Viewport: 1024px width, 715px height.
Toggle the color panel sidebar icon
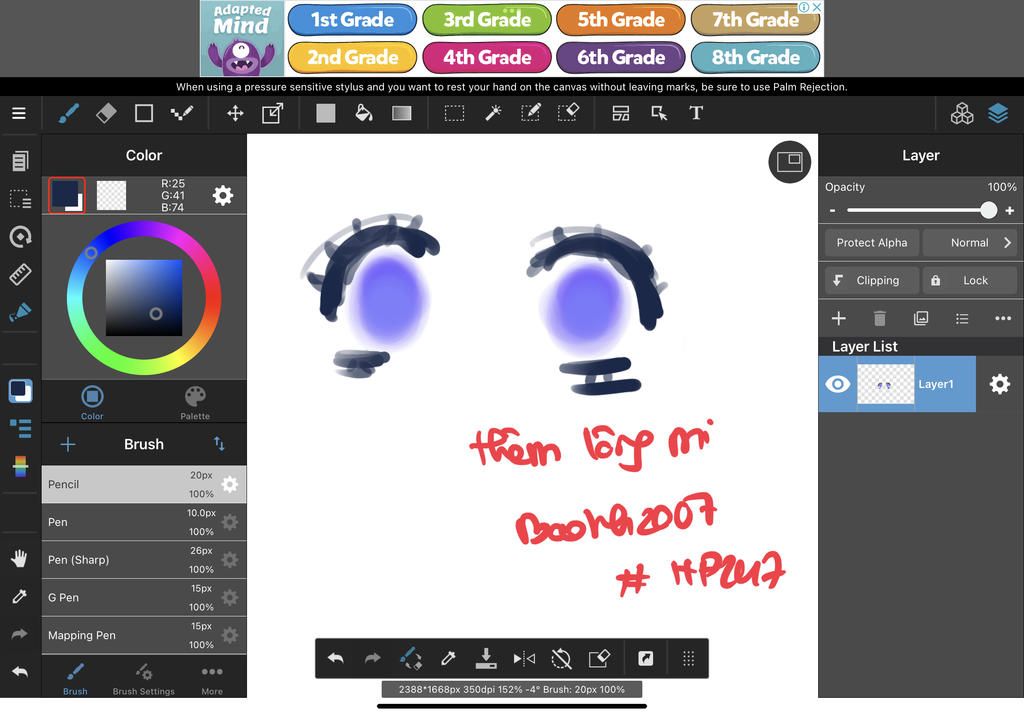20,390
